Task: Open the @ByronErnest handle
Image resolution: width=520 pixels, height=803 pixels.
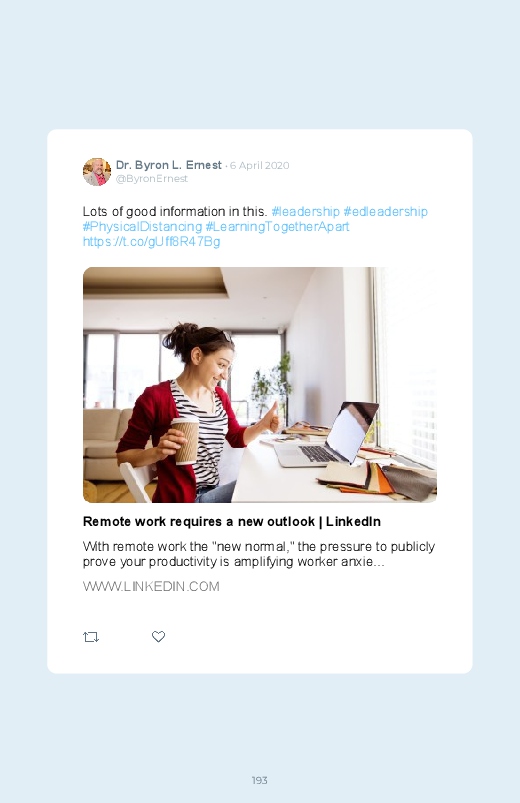Action: [x=152, y=178]
